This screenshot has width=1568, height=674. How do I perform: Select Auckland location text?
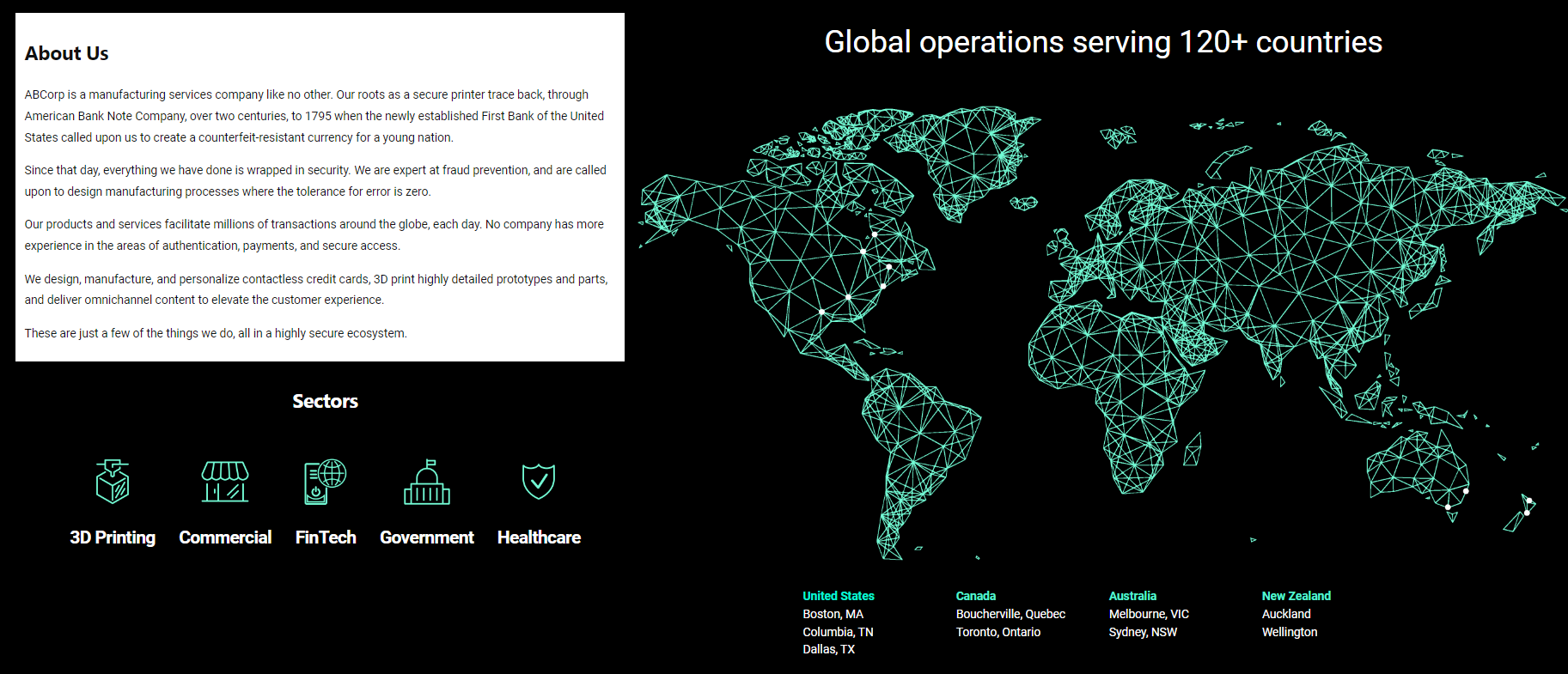(x=1286, y=614)
